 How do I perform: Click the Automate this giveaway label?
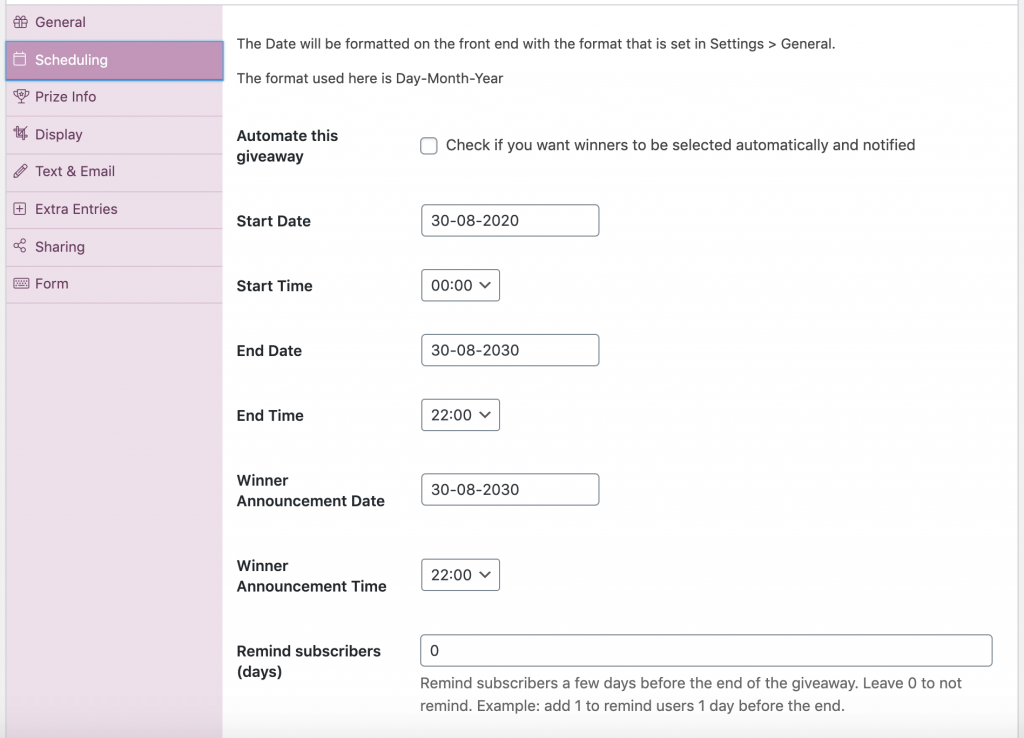[287, 146]
